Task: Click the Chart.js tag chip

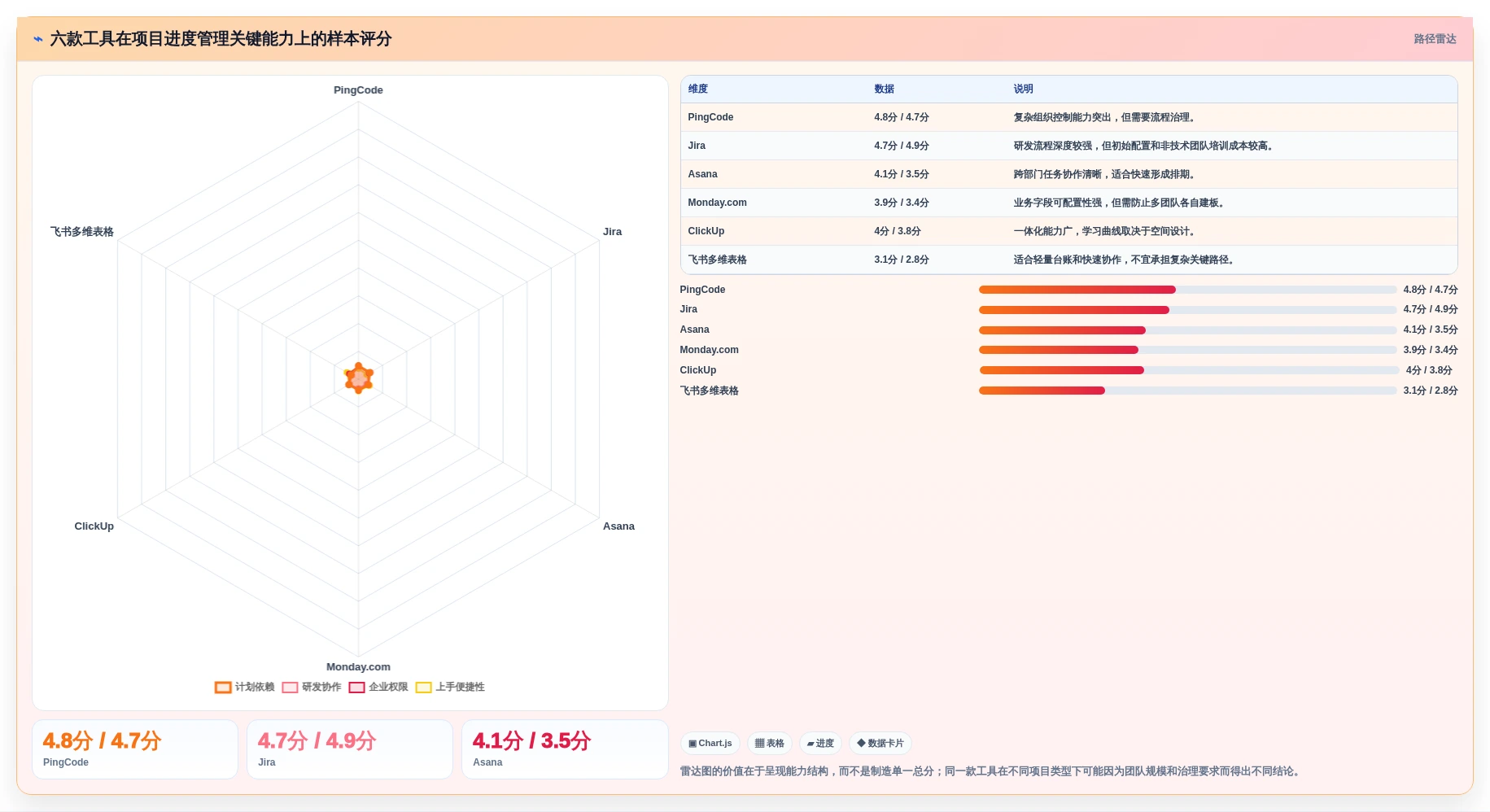Action: pyautogui.click(x=710, y=744)
